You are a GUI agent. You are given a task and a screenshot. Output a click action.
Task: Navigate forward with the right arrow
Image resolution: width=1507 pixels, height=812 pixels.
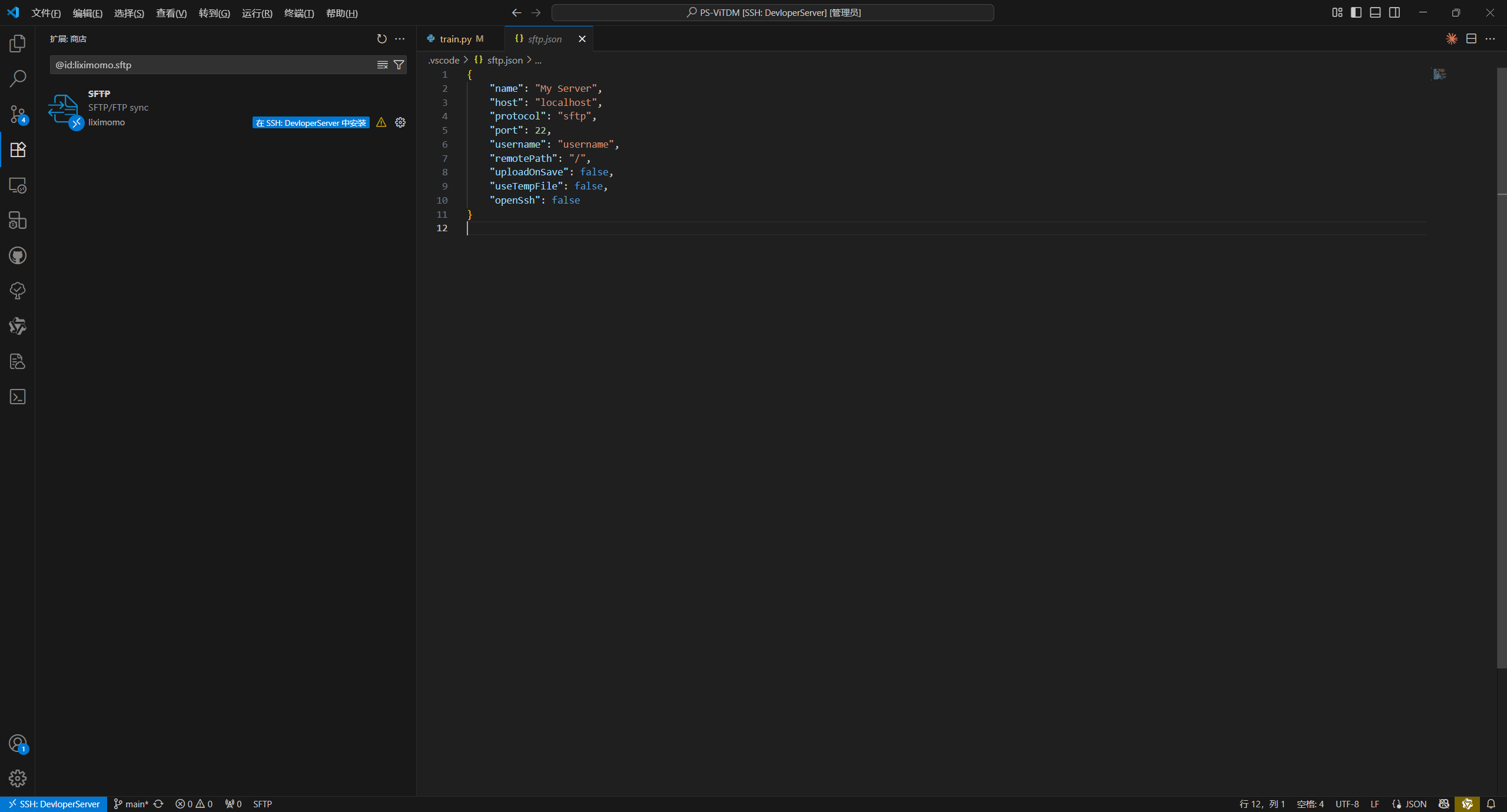click(536, 12)
